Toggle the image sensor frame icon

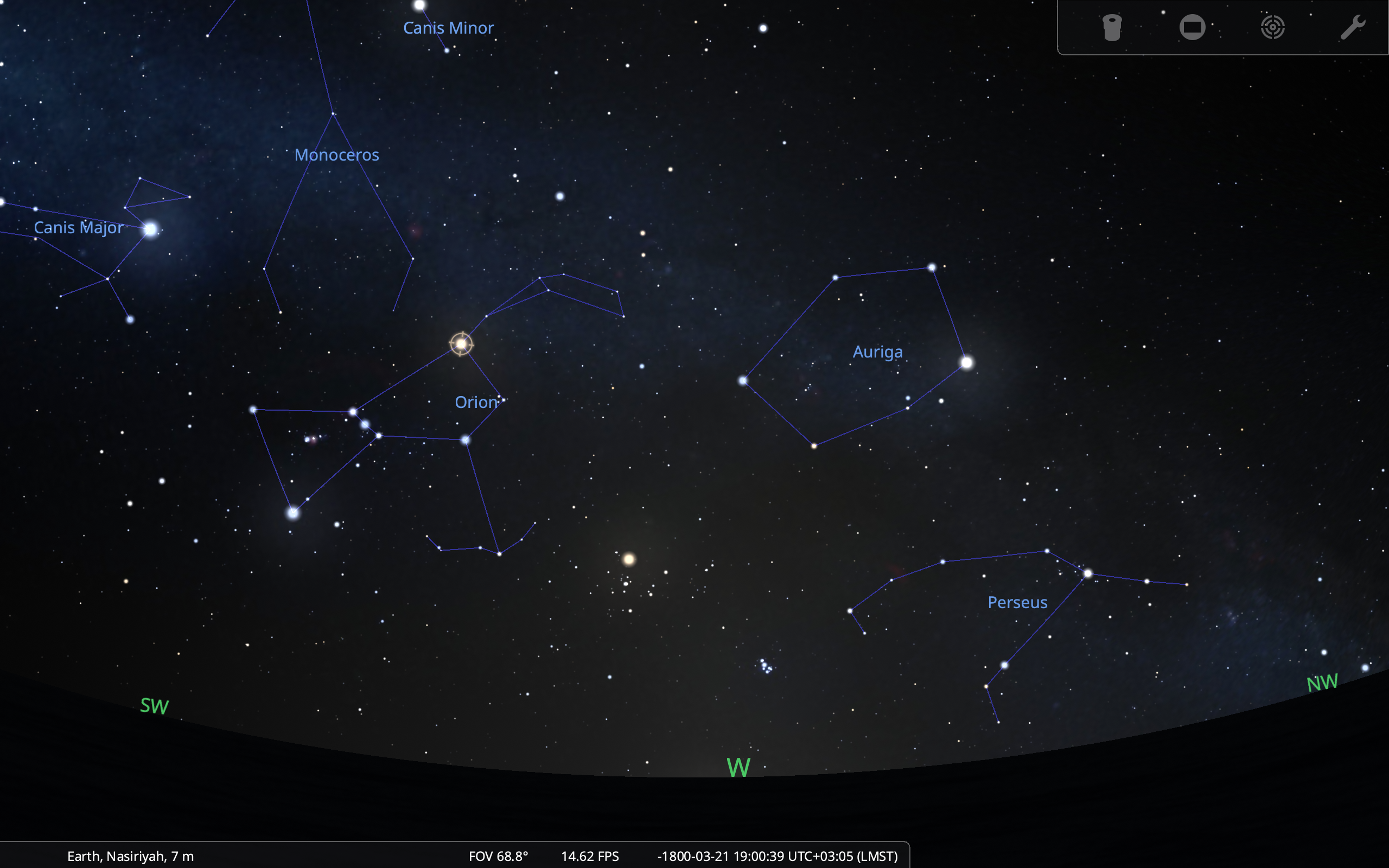pos(1192,28)
